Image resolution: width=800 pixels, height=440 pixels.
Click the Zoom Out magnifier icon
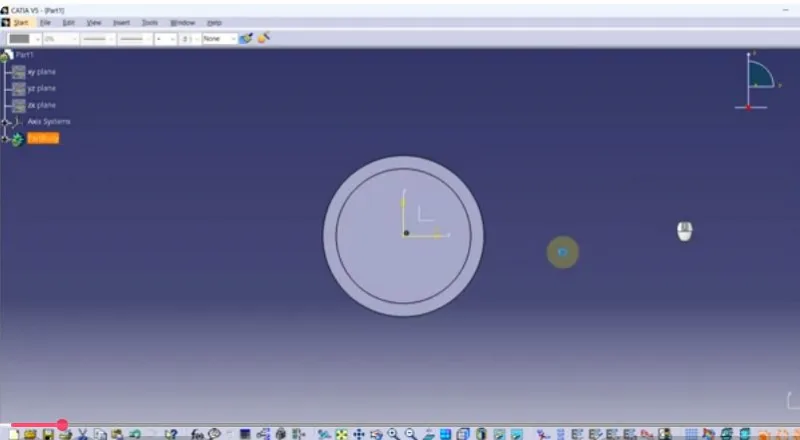click(411, 434)
